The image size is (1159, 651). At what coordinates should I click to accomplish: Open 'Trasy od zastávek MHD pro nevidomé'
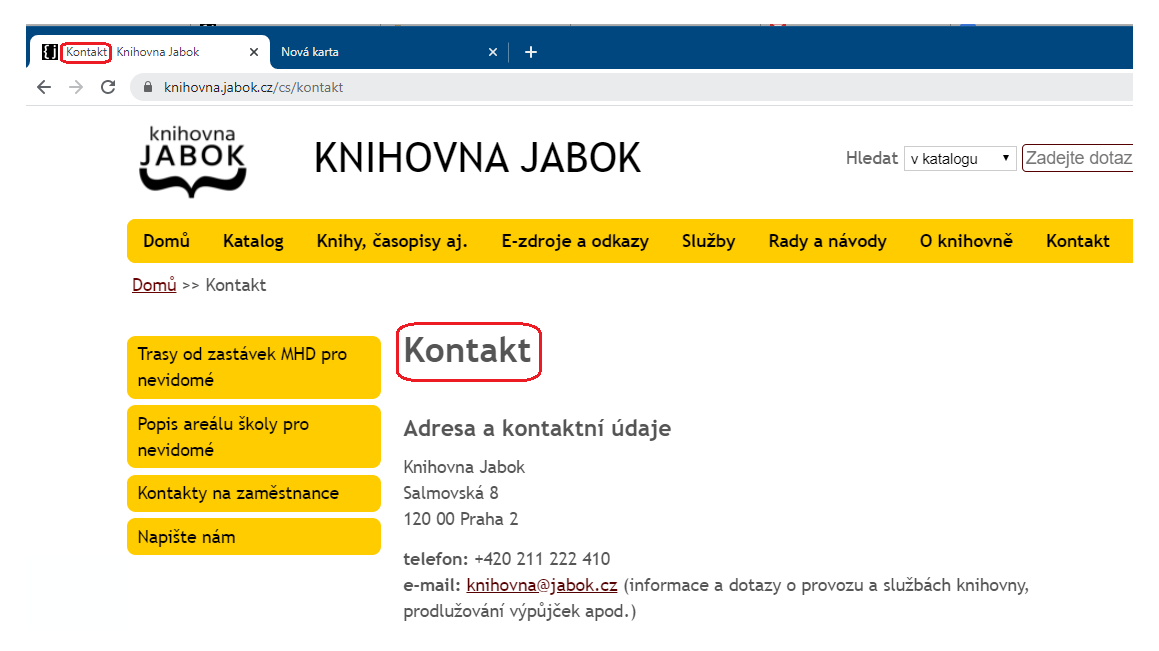pos(254,367)
